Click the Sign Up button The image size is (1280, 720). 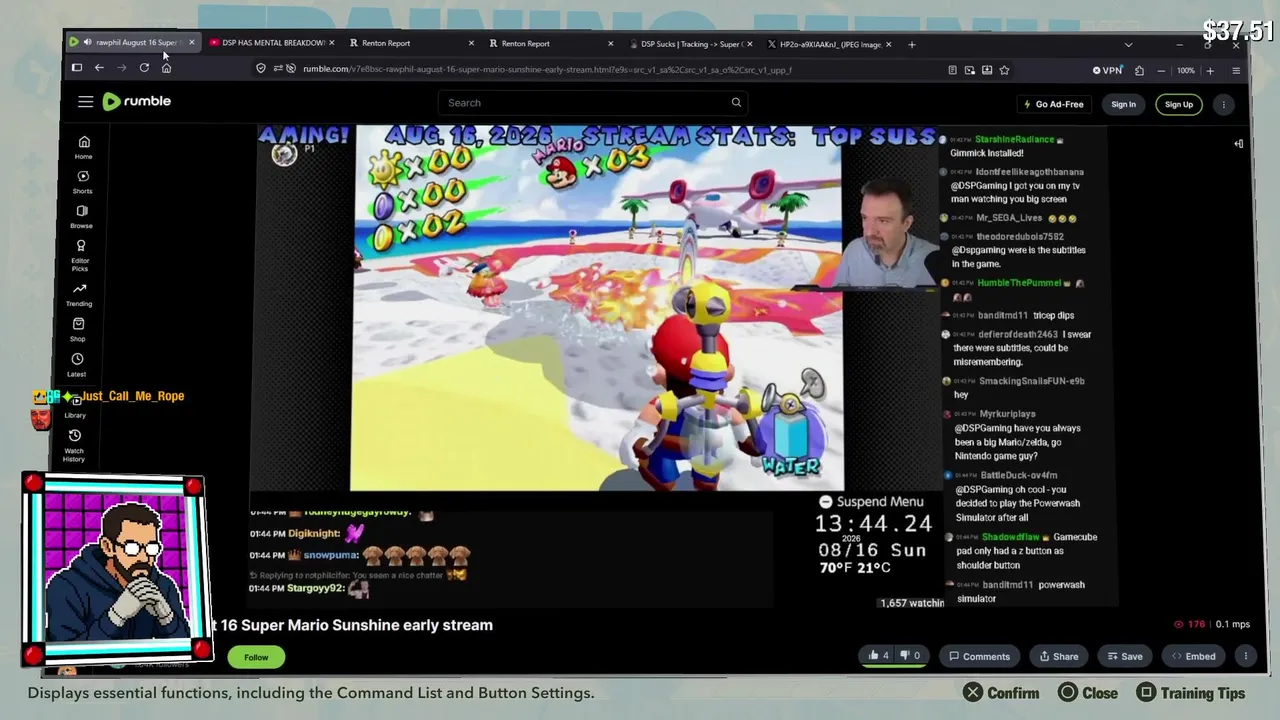point(1179,104)
